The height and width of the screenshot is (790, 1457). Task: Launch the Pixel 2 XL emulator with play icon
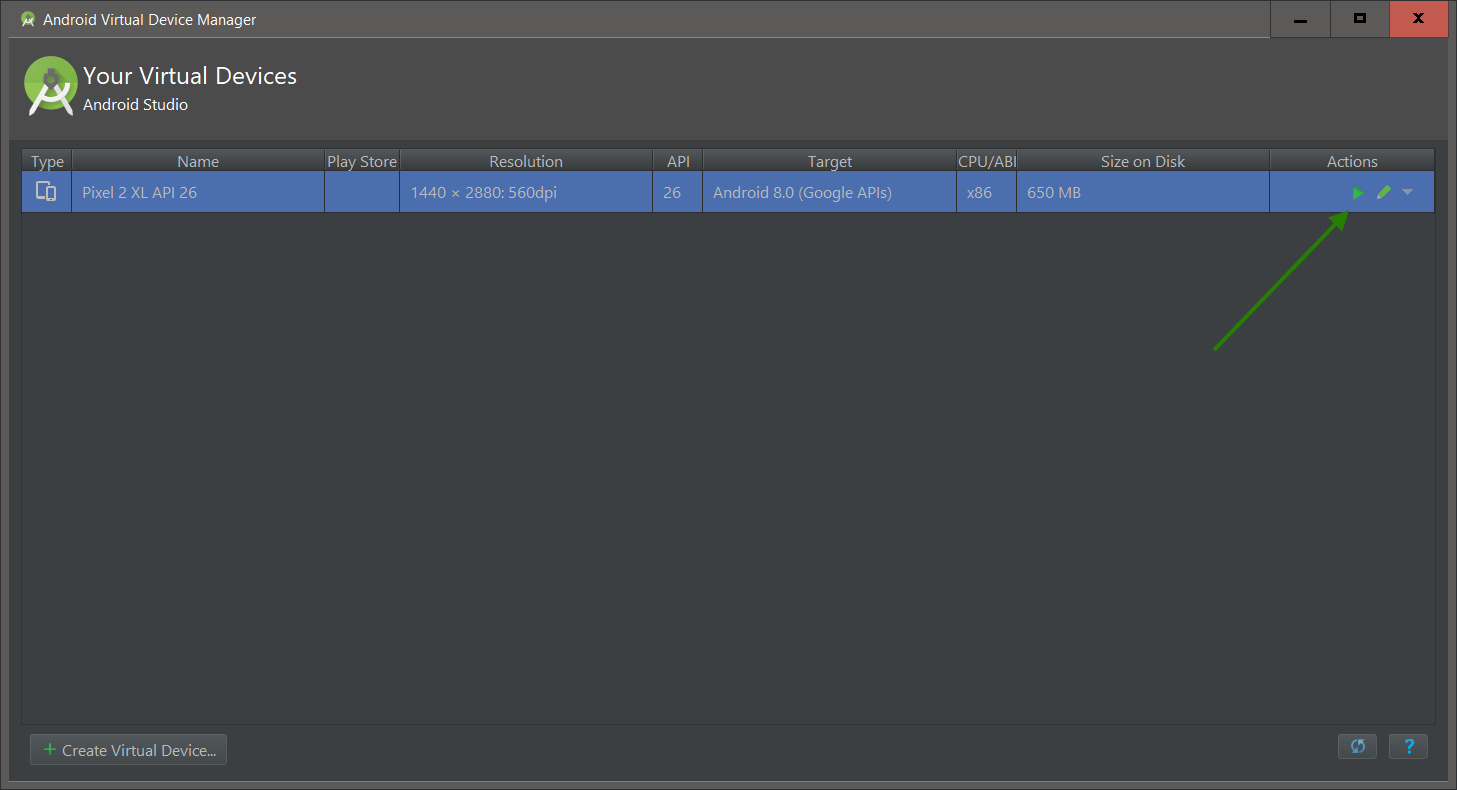coord(1357,192)
